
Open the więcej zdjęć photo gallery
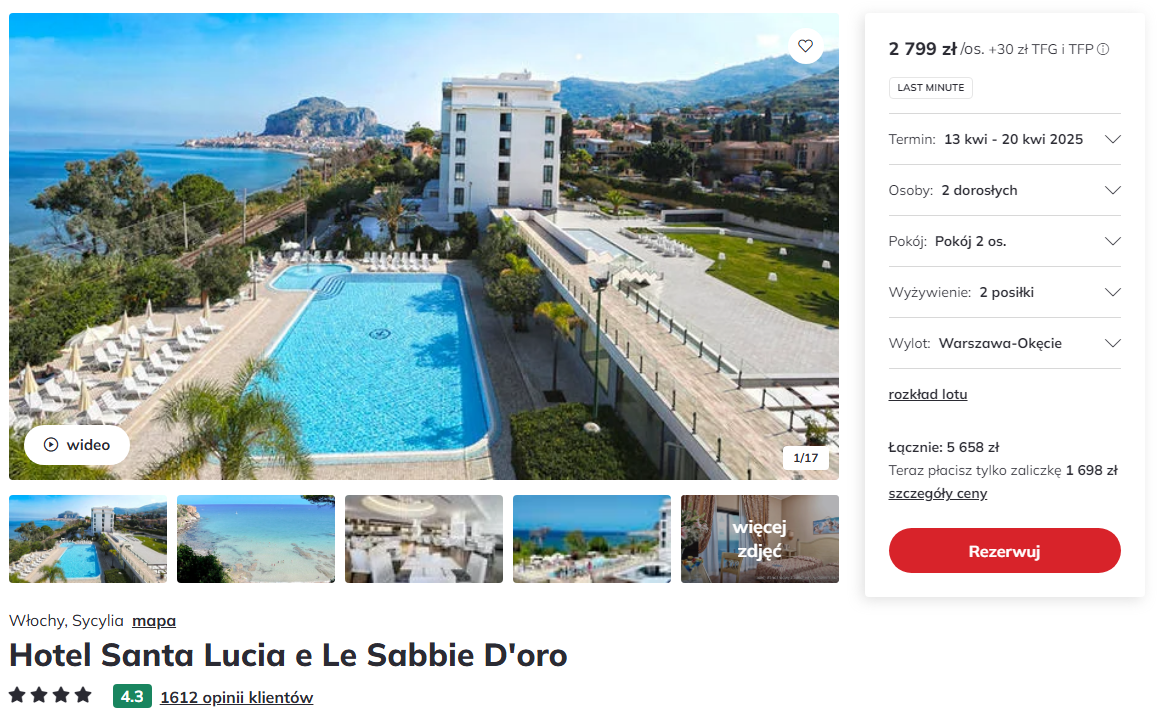[x=760, y=539]
